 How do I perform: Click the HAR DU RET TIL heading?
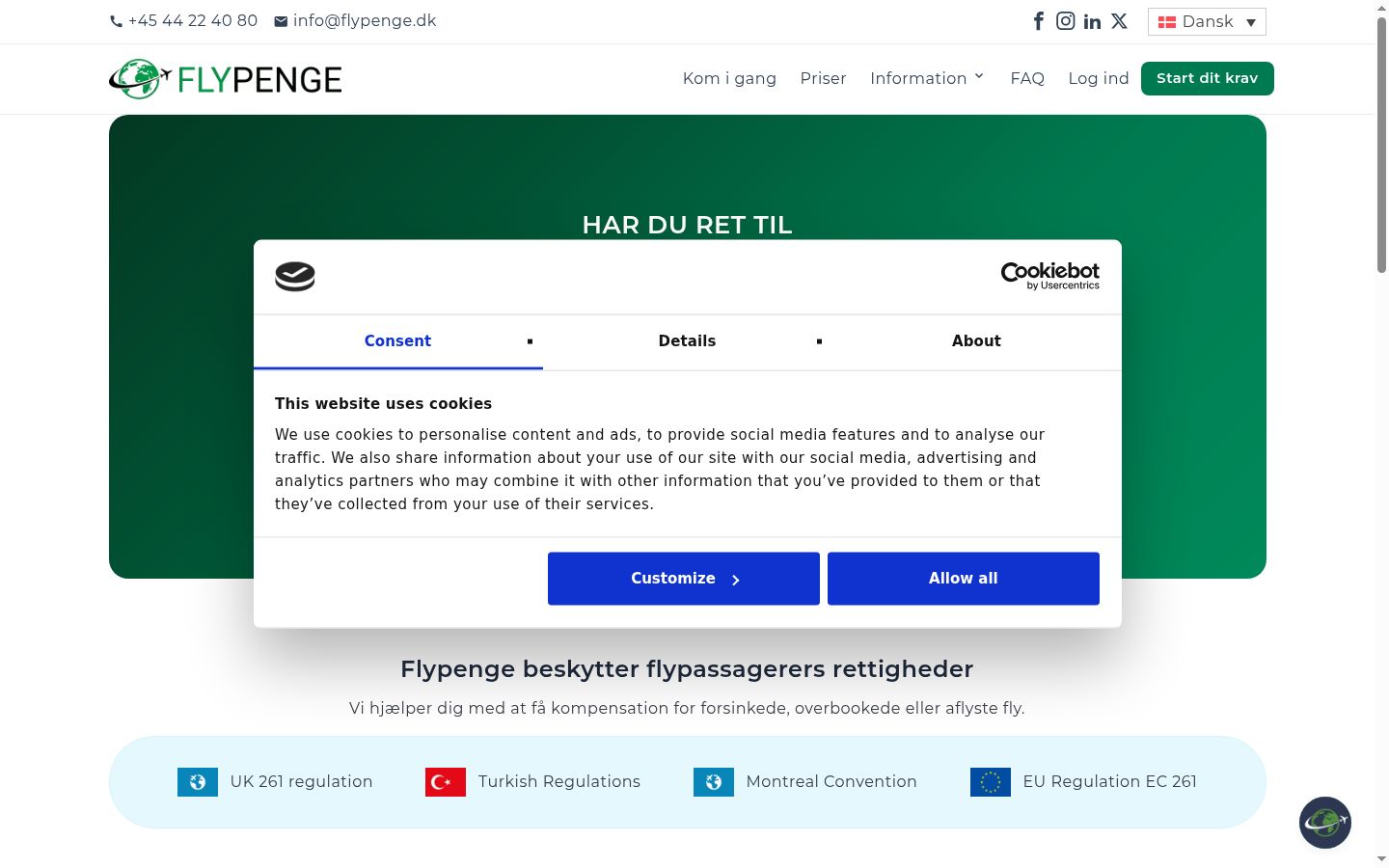(x=687, y=225)
